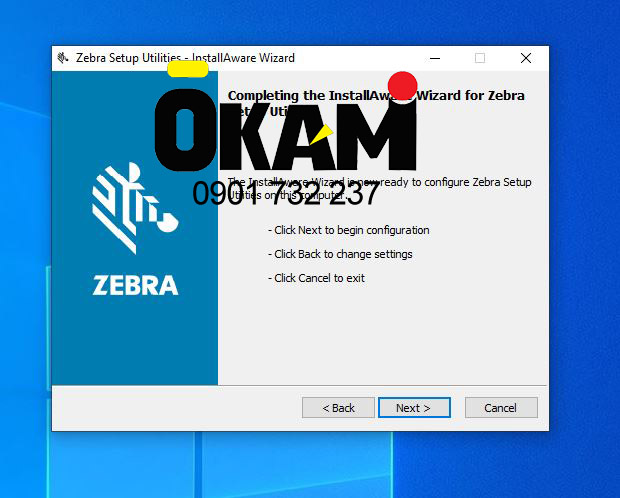This screenshot has height=498, width=620.
Task: Click the disabled maximize button in title bar
Action: [480, 58]
